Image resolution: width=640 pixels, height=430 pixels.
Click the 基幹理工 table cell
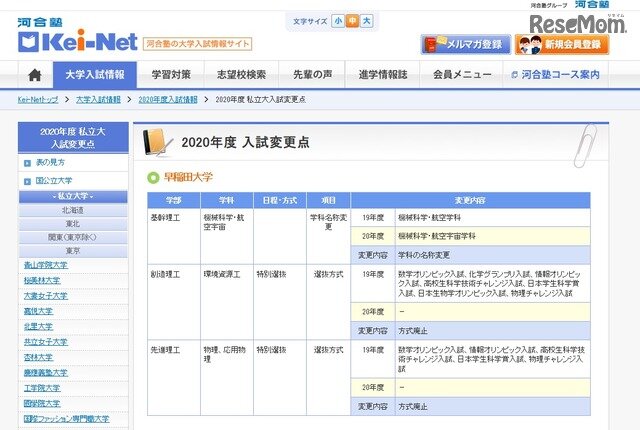174,237
